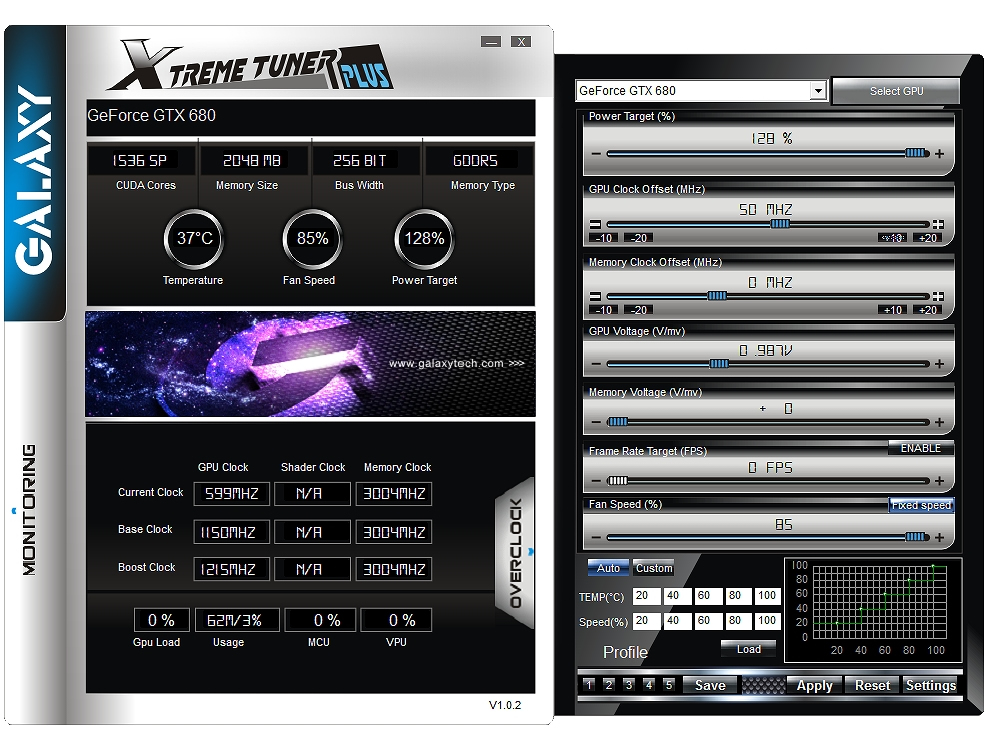Click plus icon of GPU Clock Offset
This screenshot has height=729, width=988.
pyautogui.click(x=938, y=224)
